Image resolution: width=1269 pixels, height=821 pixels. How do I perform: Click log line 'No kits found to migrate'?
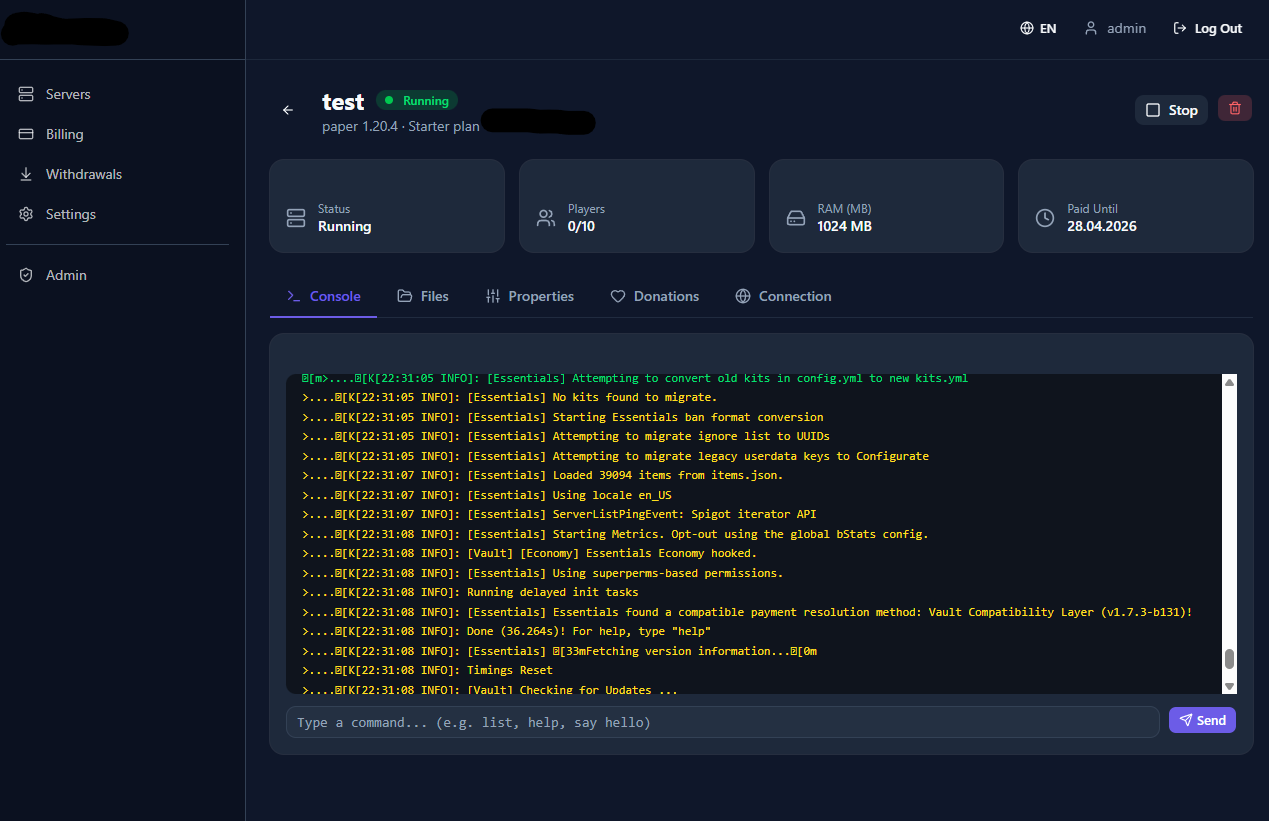click(509, 397)
